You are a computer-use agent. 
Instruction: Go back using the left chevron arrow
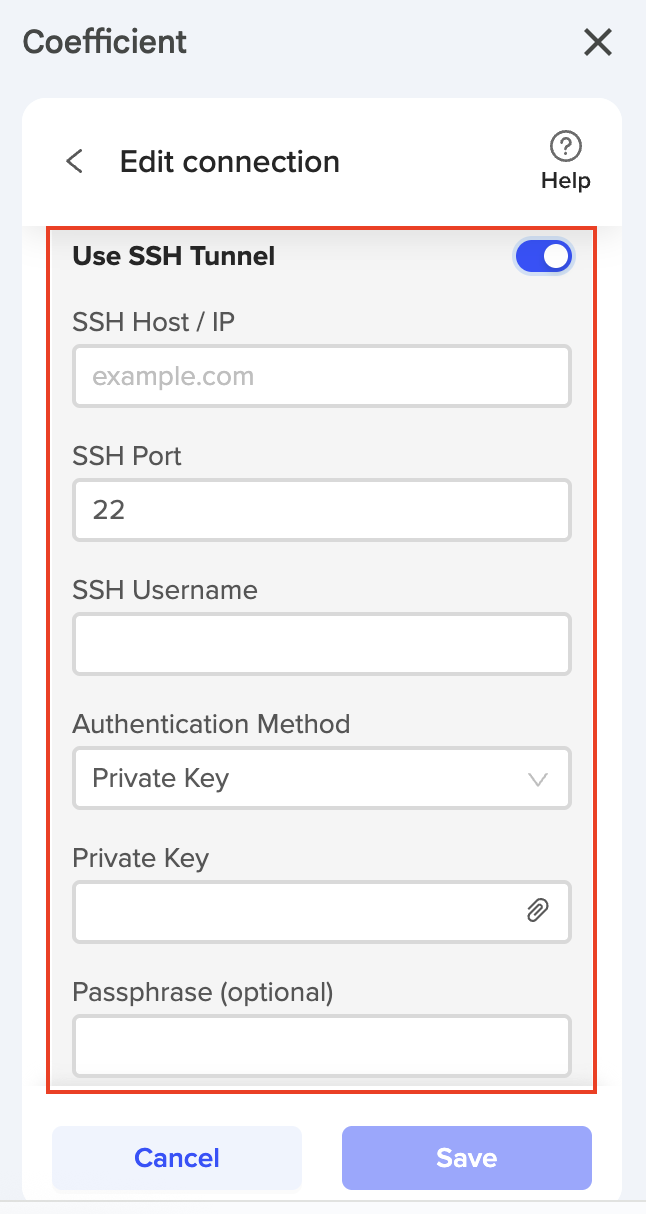(74, 161)
